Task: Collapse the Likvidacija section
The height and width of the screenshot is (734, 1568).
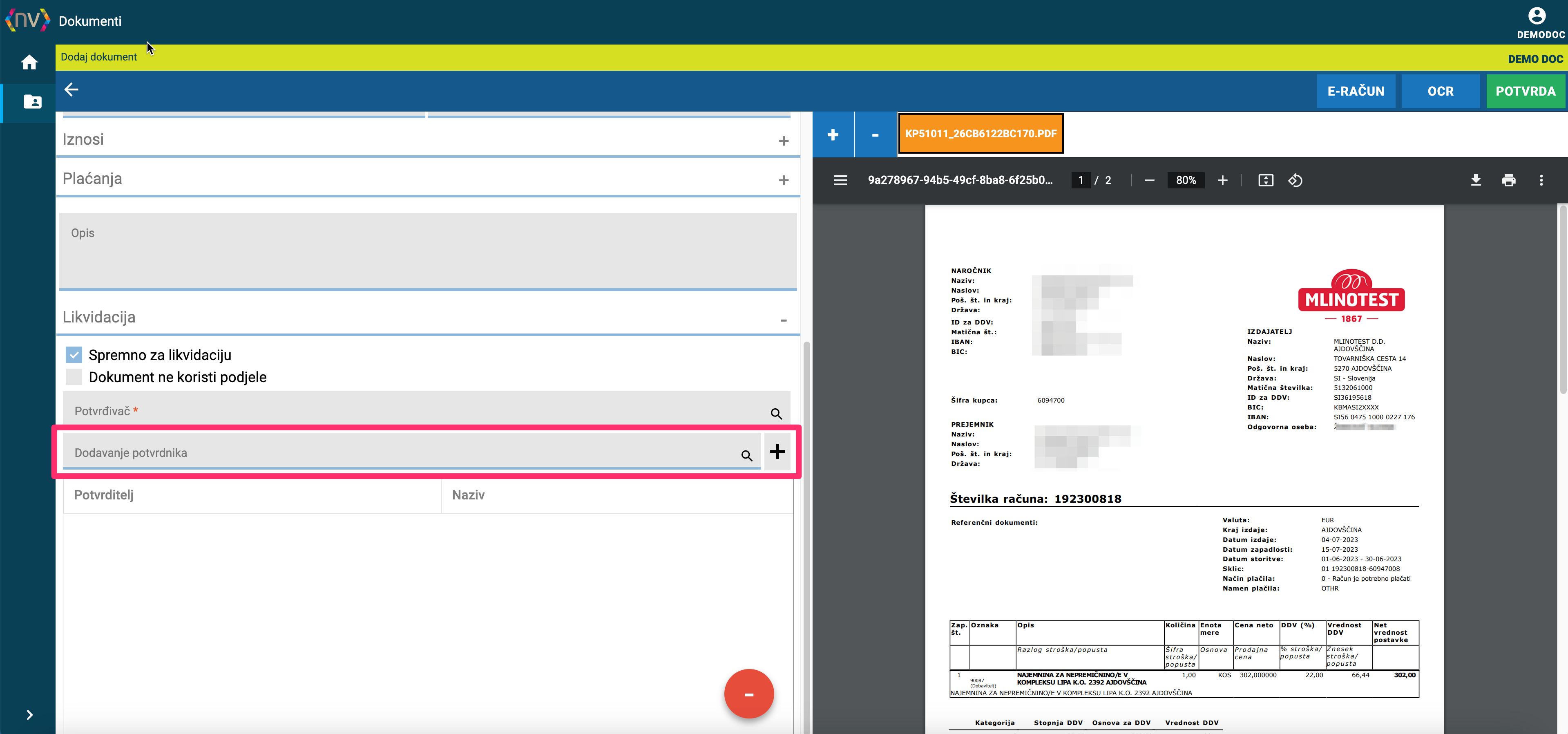Action: point(784,320)
